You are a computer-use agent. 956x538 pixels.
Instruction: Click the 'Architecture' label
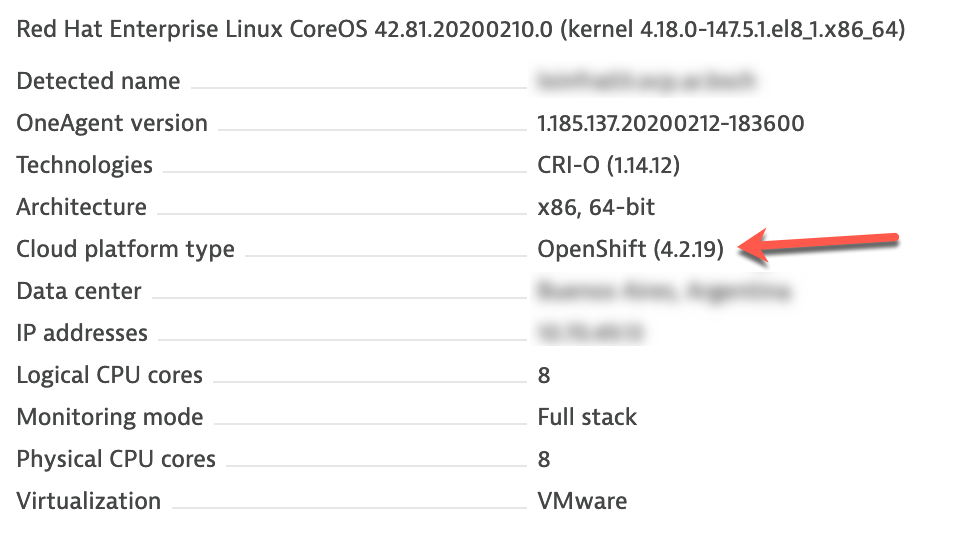point(81,207)
